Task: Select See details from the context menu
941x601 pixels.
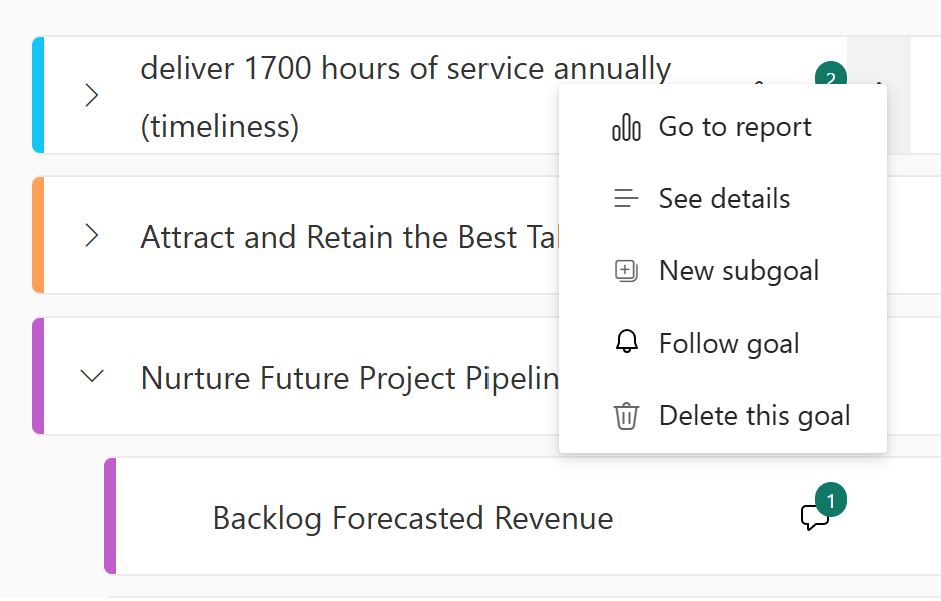Action: click(724, 199)
